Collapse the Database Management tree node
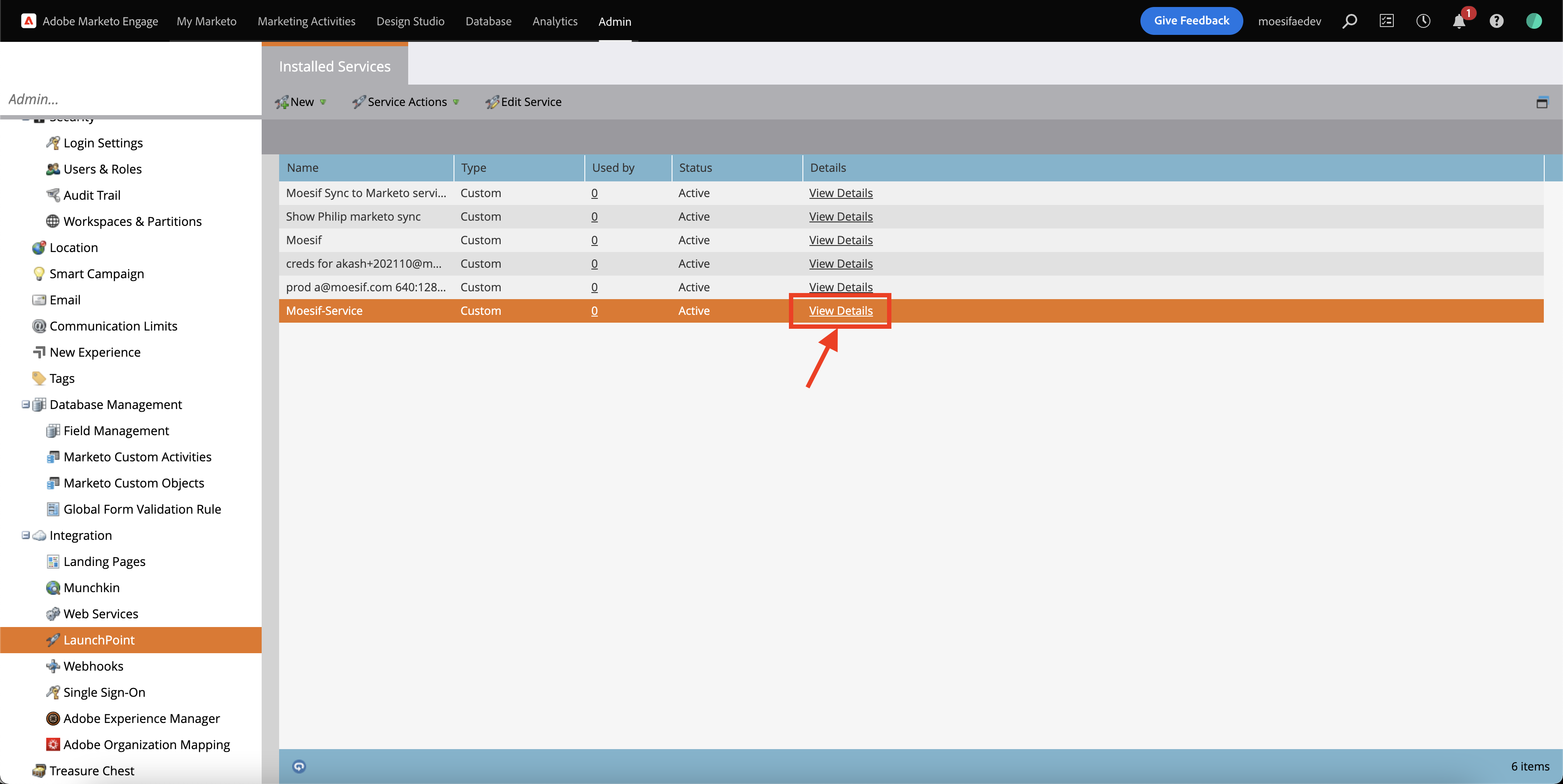 tap(25, 404)
